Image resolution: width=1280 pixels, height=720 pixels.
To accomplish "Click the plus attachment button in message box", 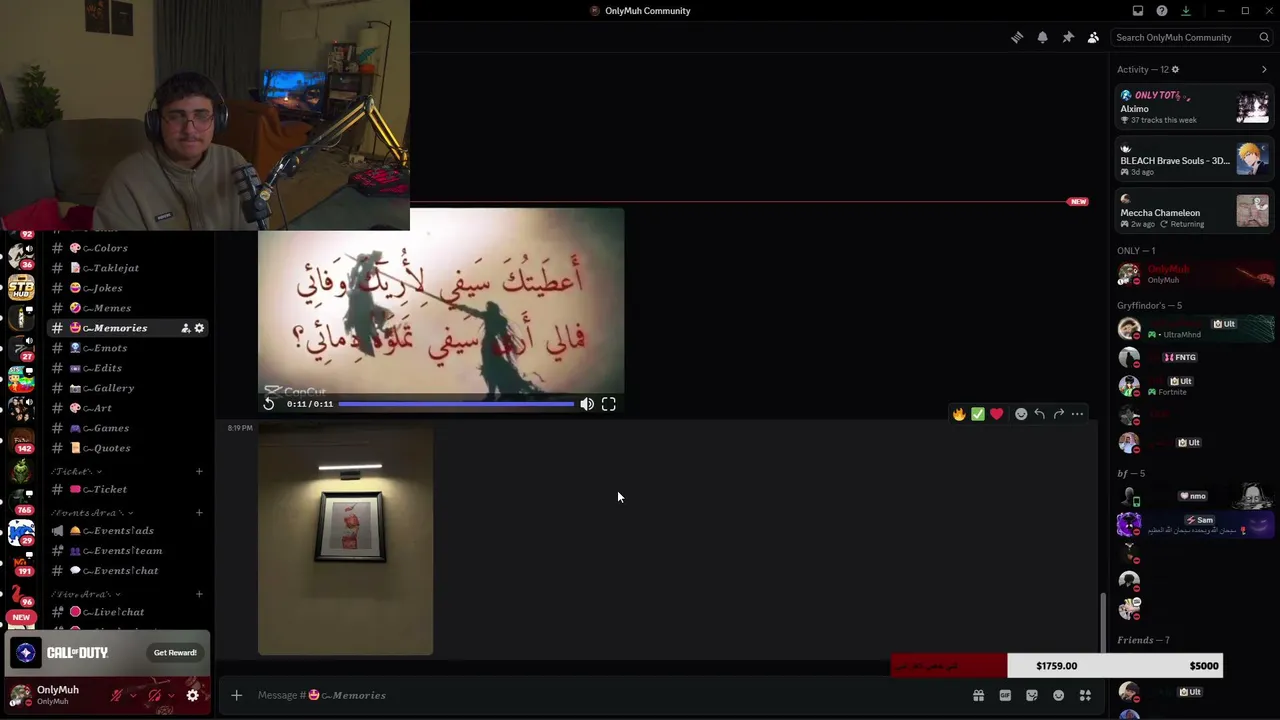I will pos(237,695).
